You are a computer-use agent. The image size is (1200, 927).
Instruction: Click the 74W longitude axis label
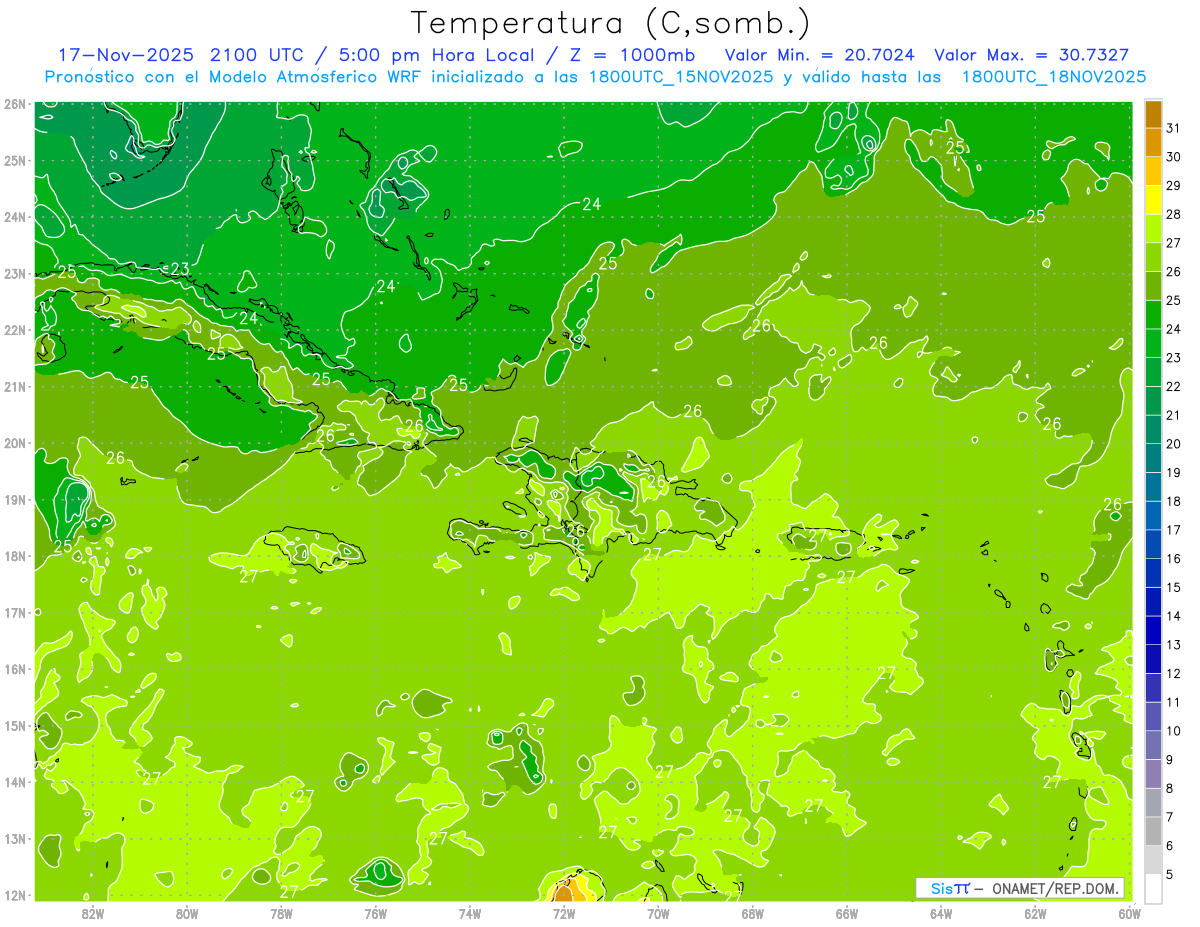click(469, 912)
